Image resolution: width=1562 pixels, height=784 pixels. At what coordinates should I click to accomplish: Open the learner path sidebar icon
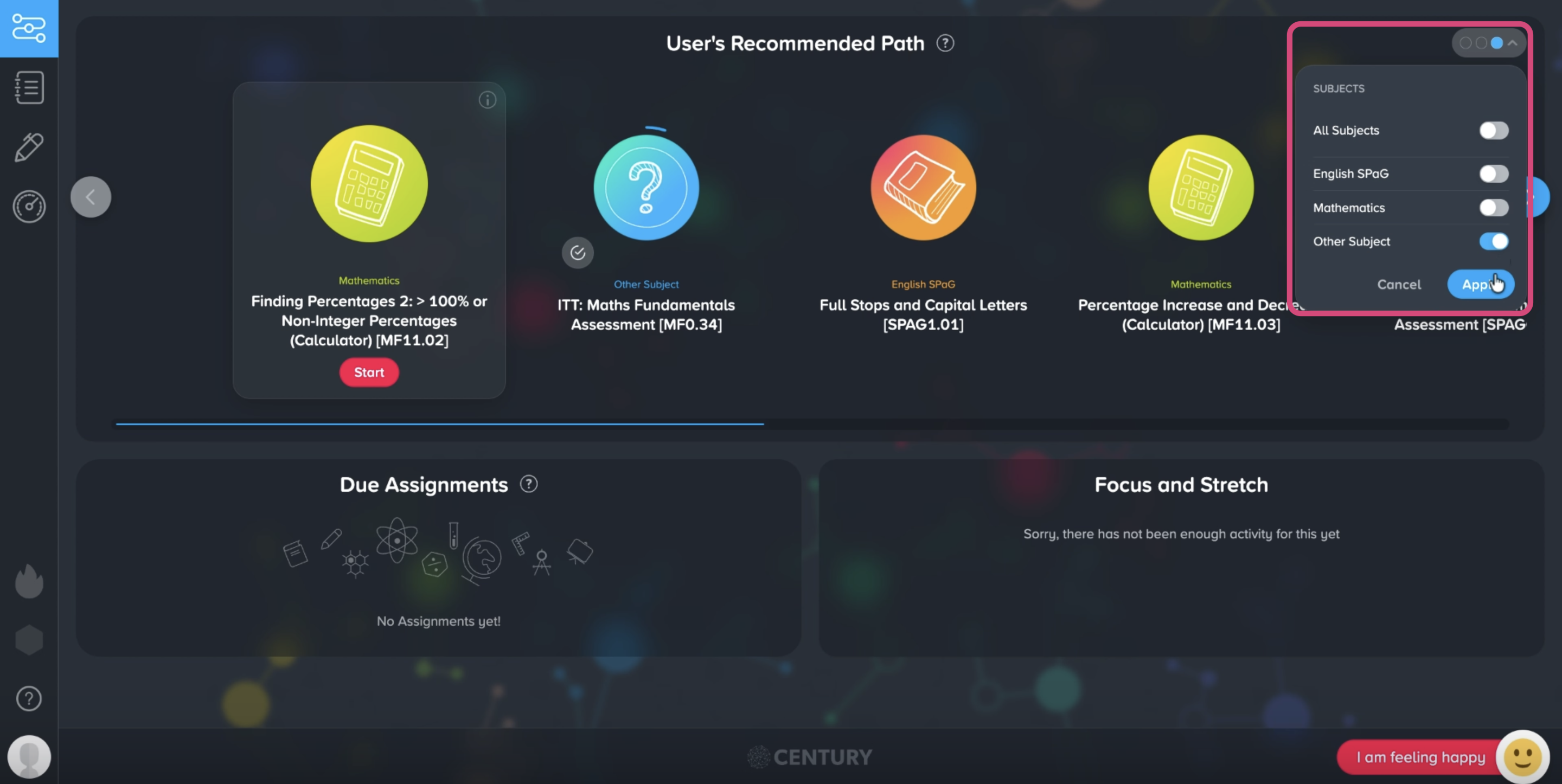29,29
